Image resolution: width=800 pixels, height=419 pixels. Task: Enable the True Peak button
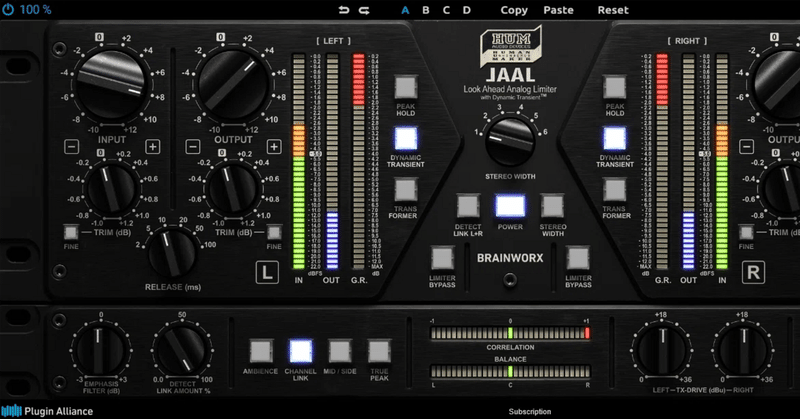[379, 351]
